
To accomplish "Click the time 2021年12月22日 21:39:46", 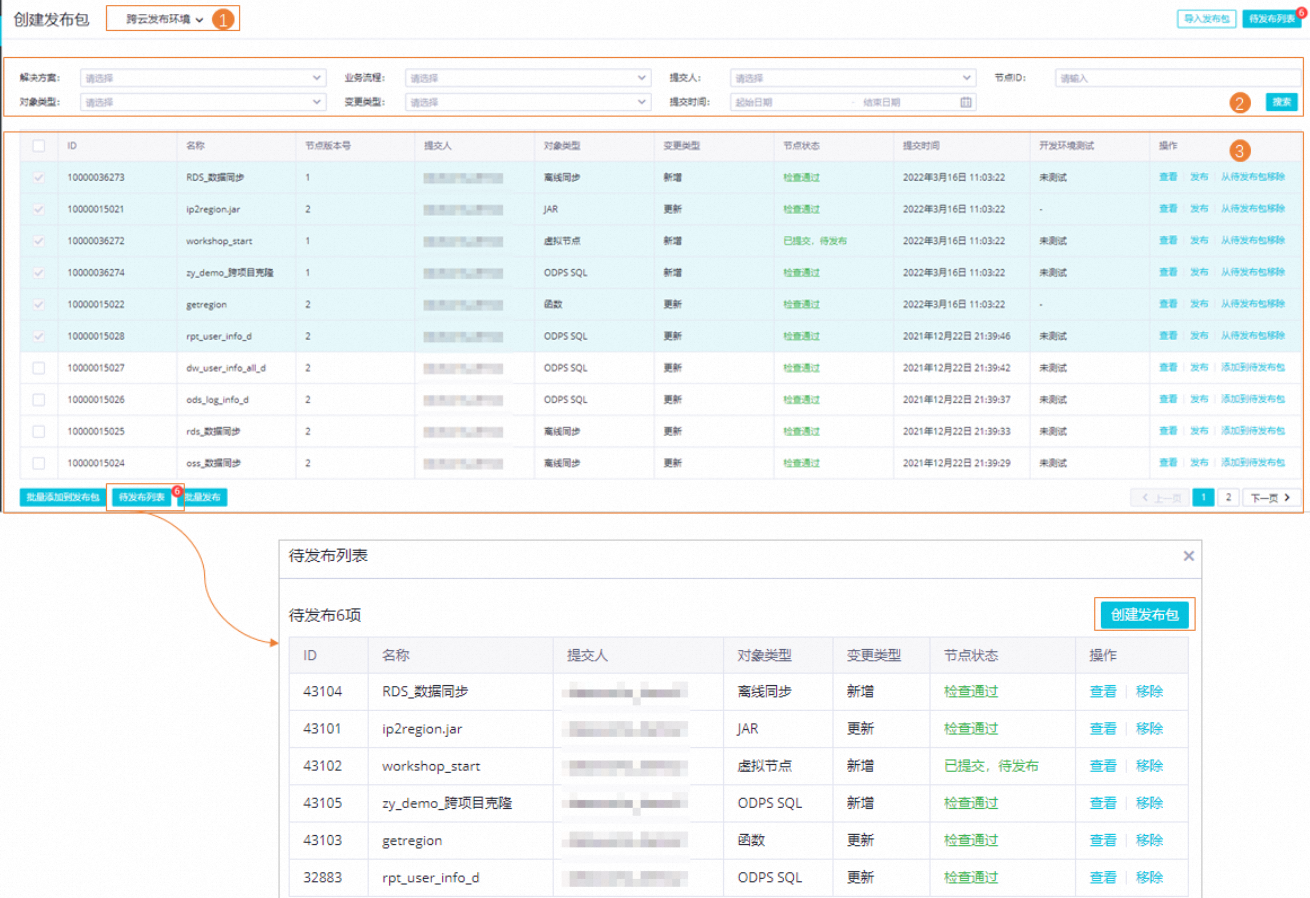I will coord(956,336).
